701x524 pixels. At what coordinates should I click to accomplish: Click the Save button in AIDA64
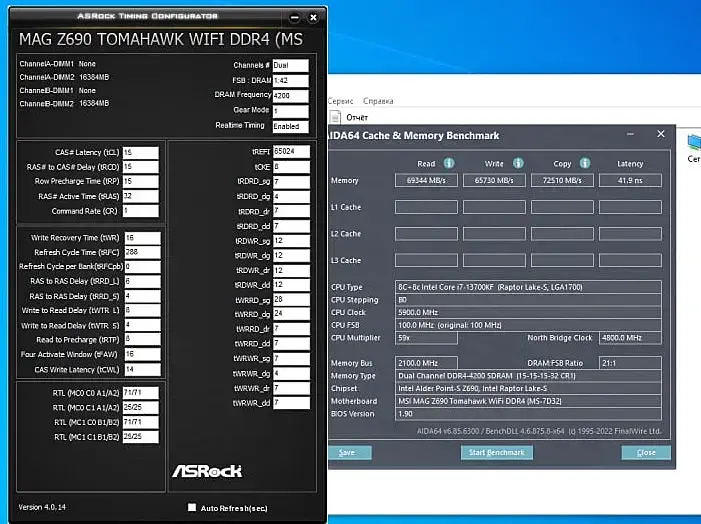click(349, 452)
